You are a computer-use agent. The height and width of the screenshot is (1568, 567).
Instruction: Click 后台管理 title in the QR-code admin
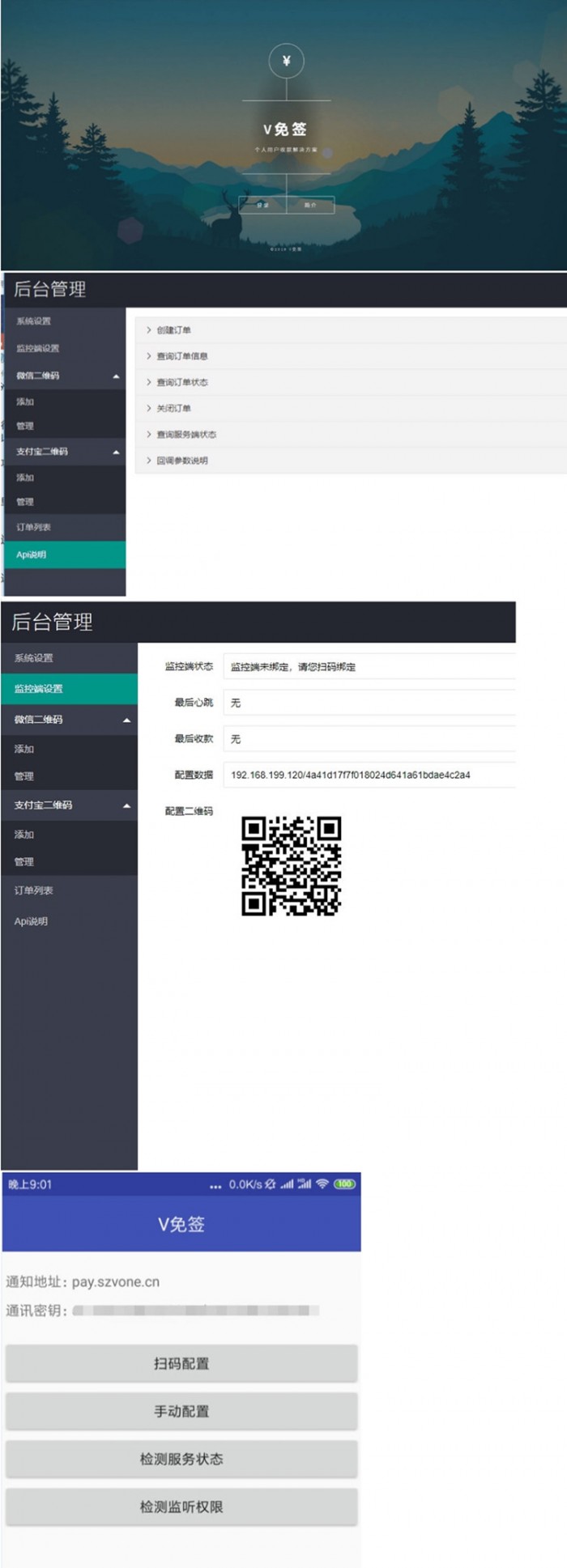point(52,622)
